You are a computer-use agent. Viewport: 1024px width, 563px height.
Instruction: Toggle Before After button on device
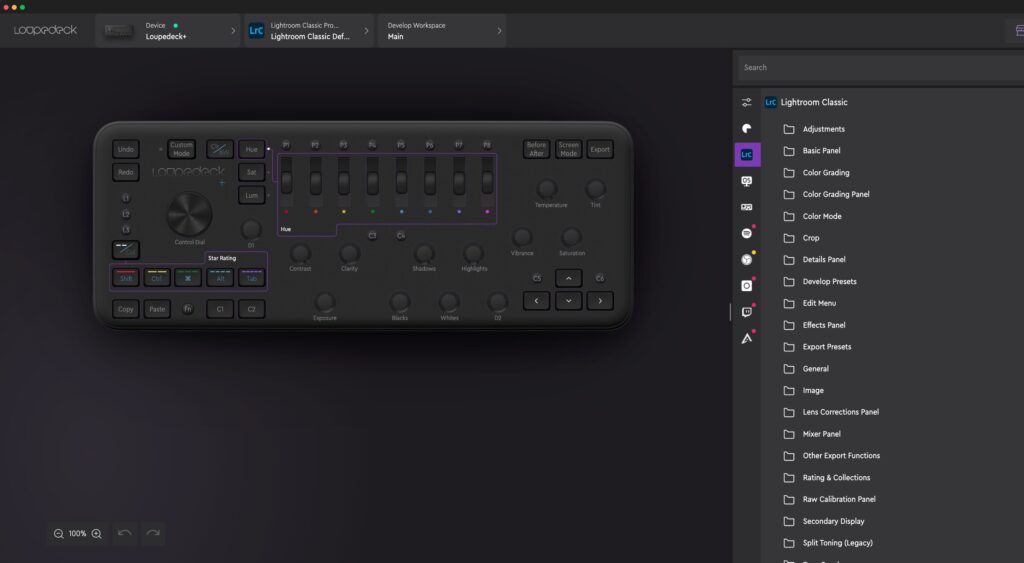(x=536, y=150)
